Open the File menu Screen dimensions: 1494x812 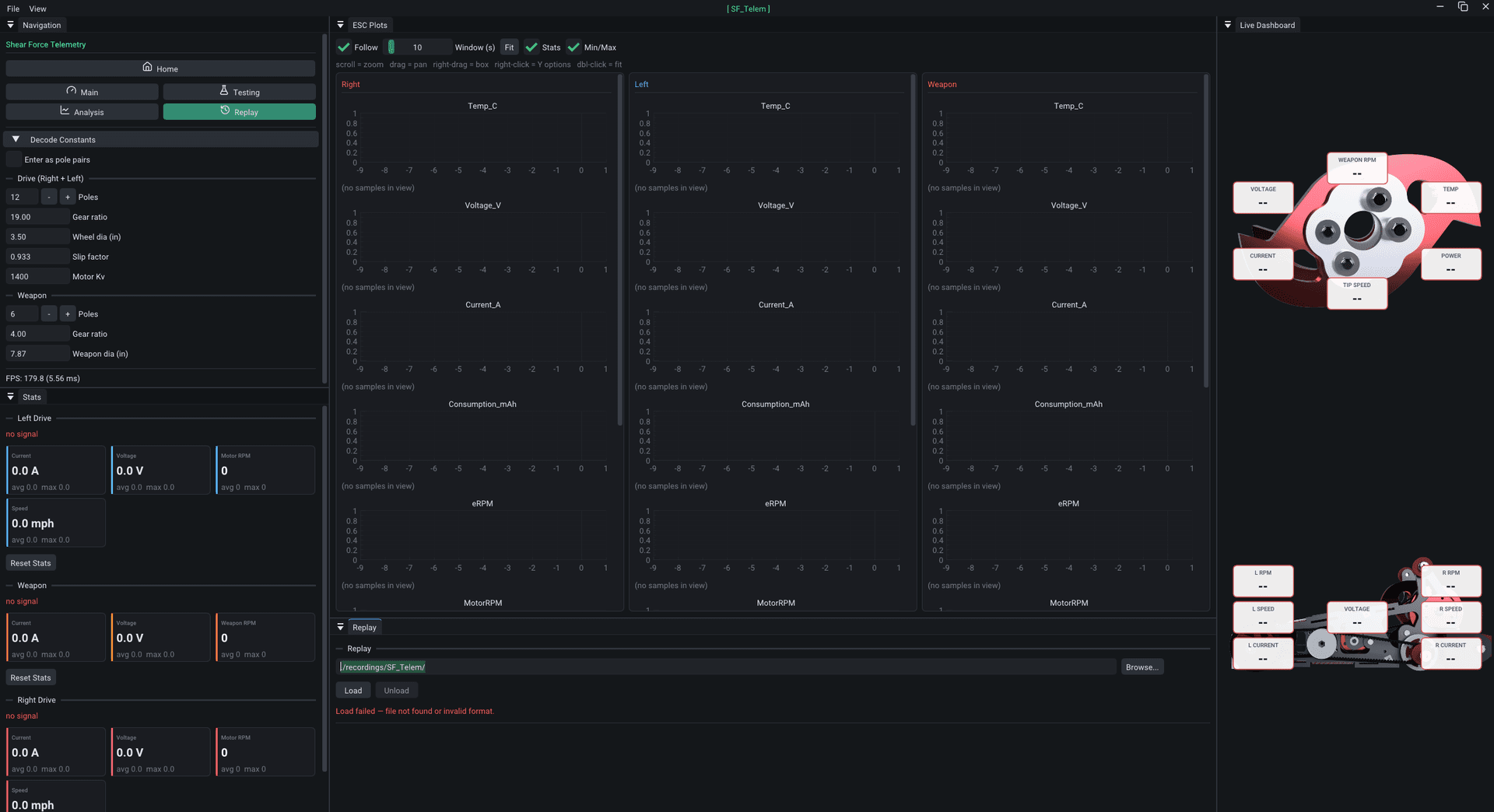(13, 9)
